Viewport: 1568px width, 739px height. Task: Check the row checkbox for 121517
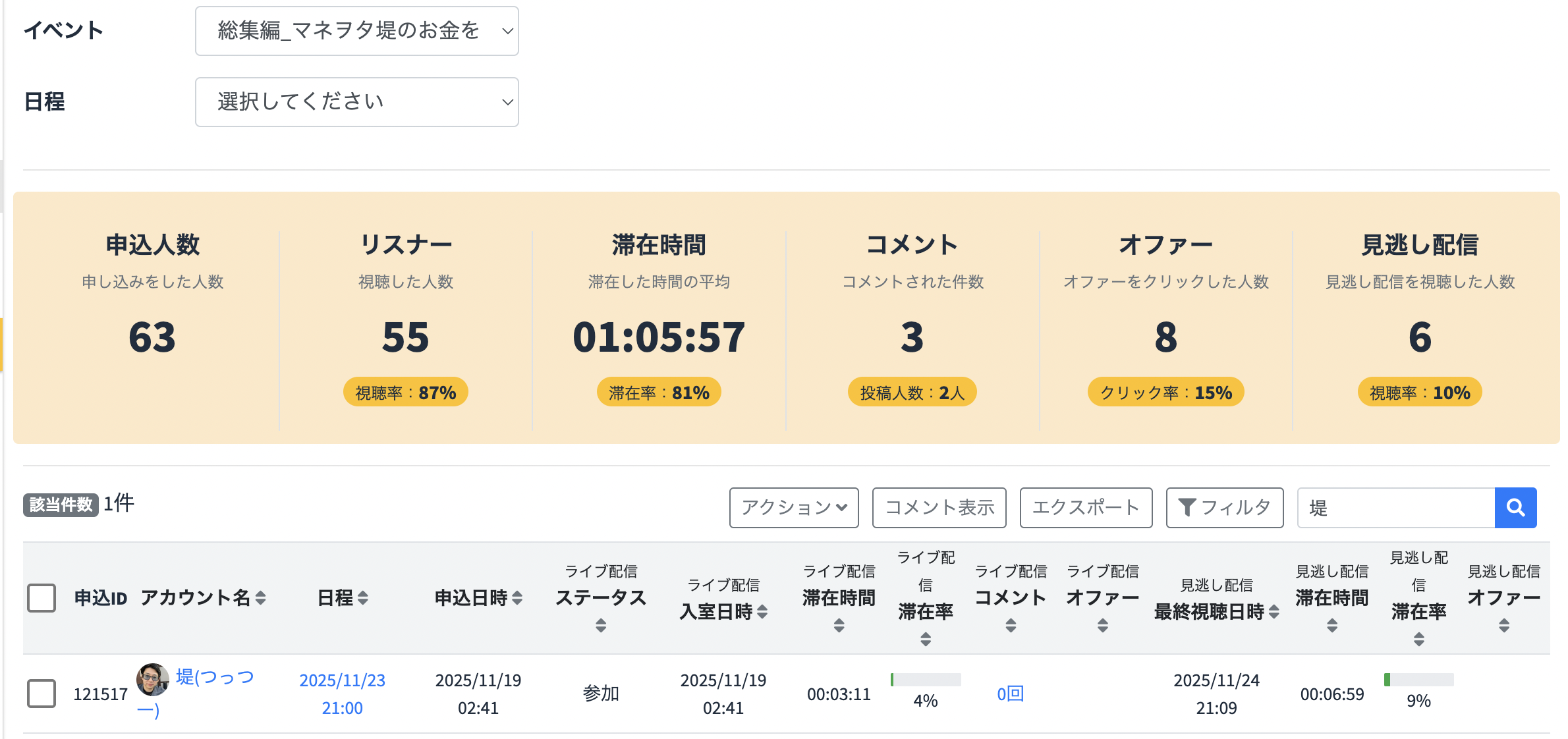(x=42, y=694)
